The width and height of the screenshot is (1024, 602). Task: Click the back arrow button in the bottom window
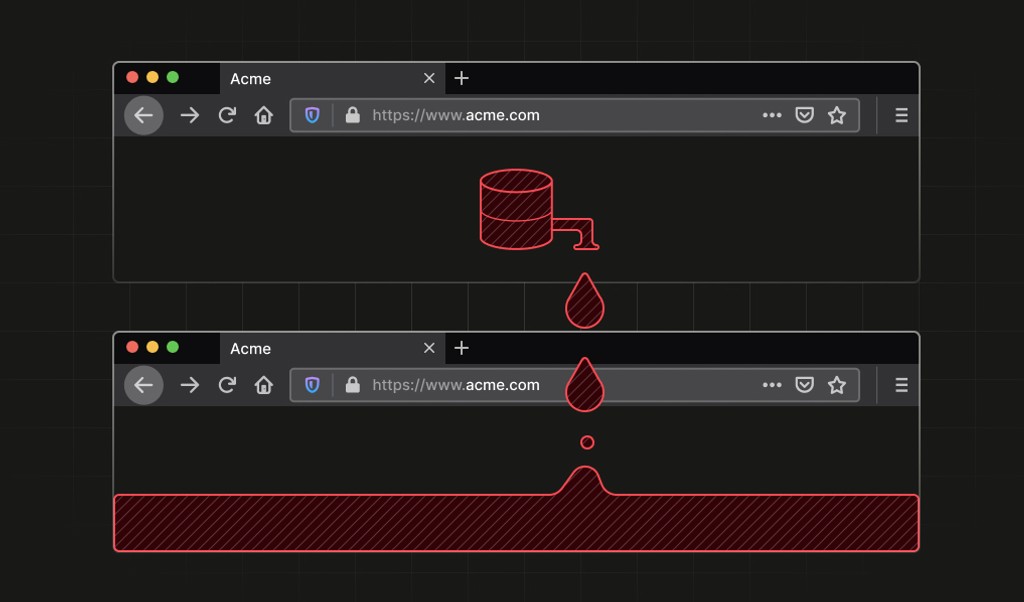coord(143,385)
